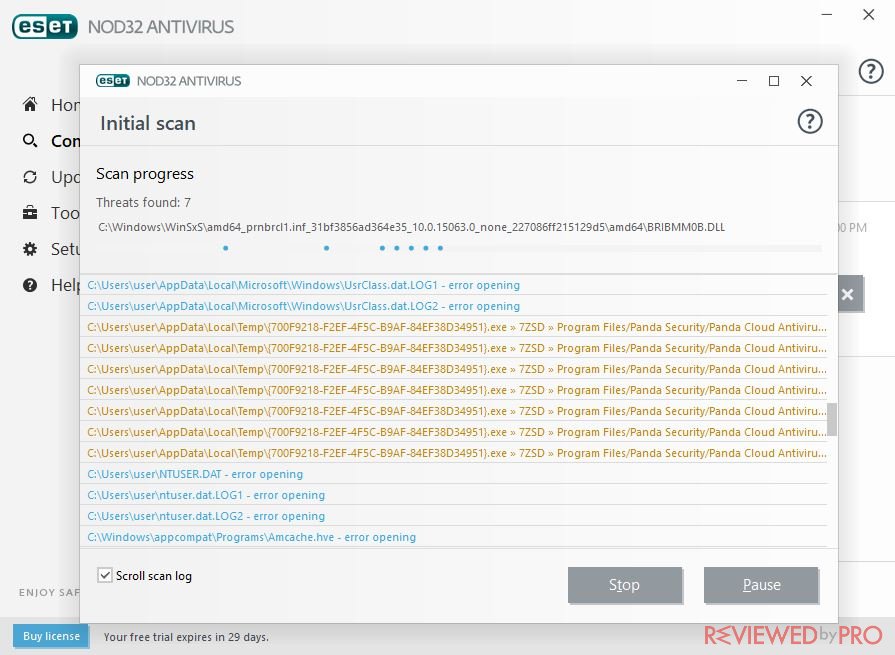
Task: Click the Initial scan heading
Action: (148, 123)
